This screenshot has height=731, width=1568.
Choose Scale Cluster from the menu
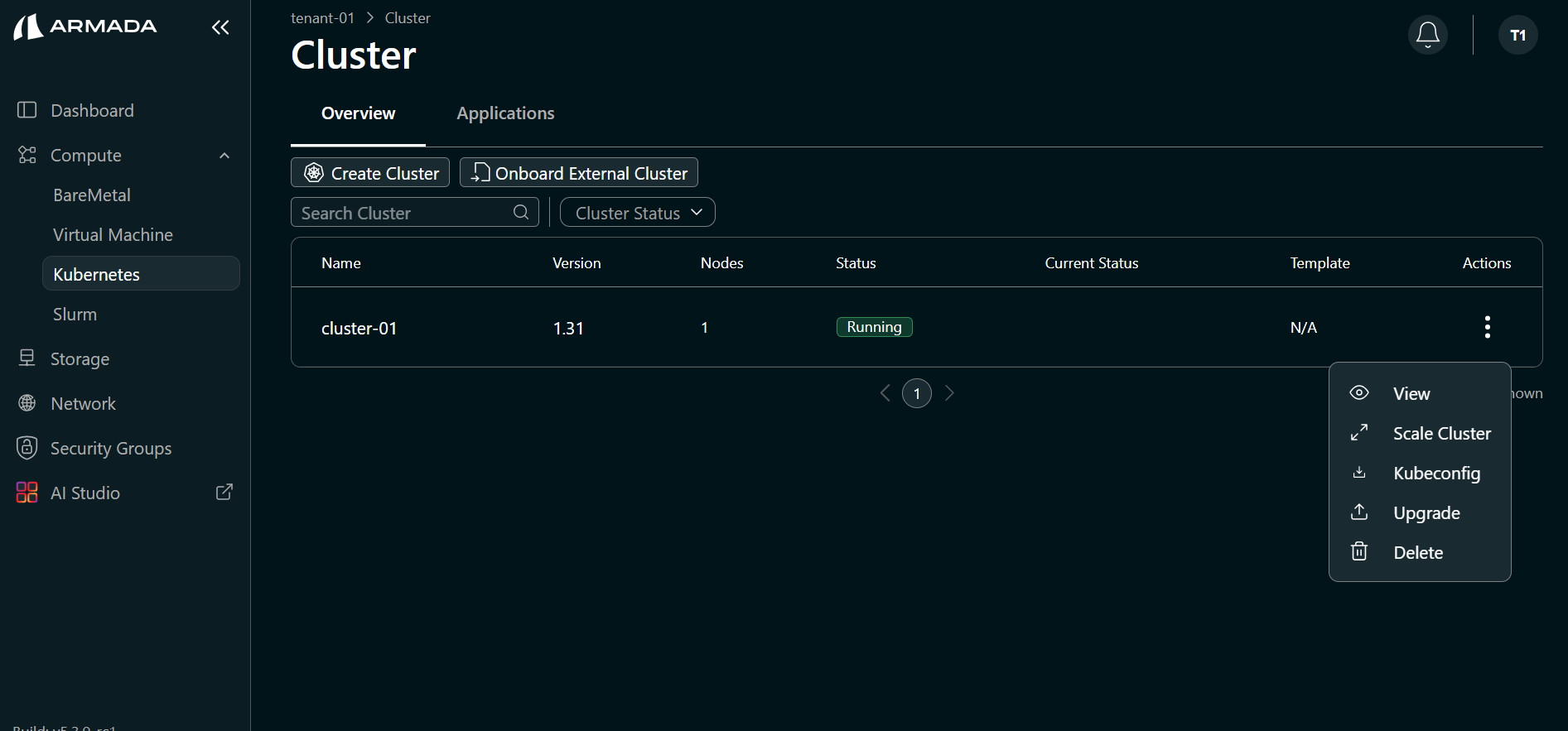coord(1420,433)
